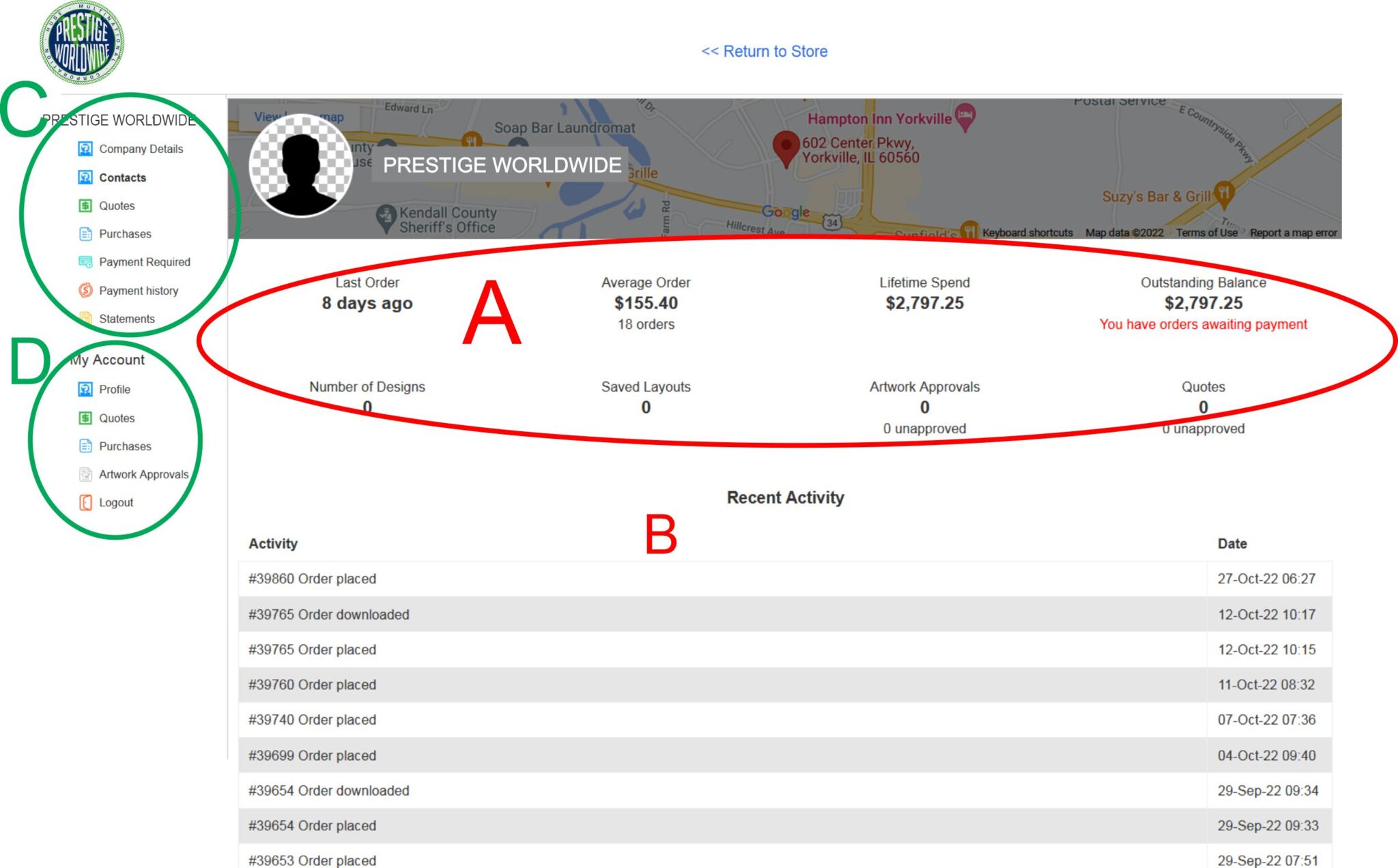
Task: Click the Return to Store link
Action: (764, 51)
